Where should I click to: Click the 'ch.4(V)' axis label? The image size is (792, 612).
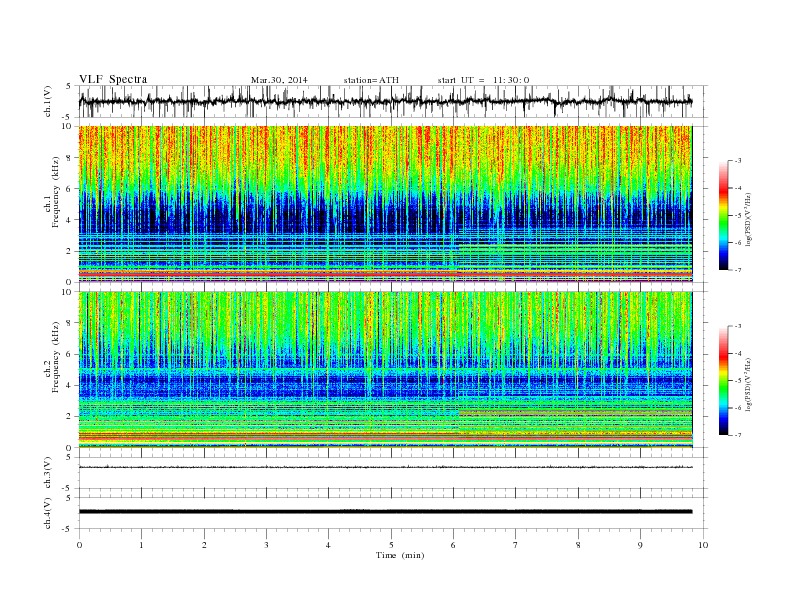tap(48, 514)
